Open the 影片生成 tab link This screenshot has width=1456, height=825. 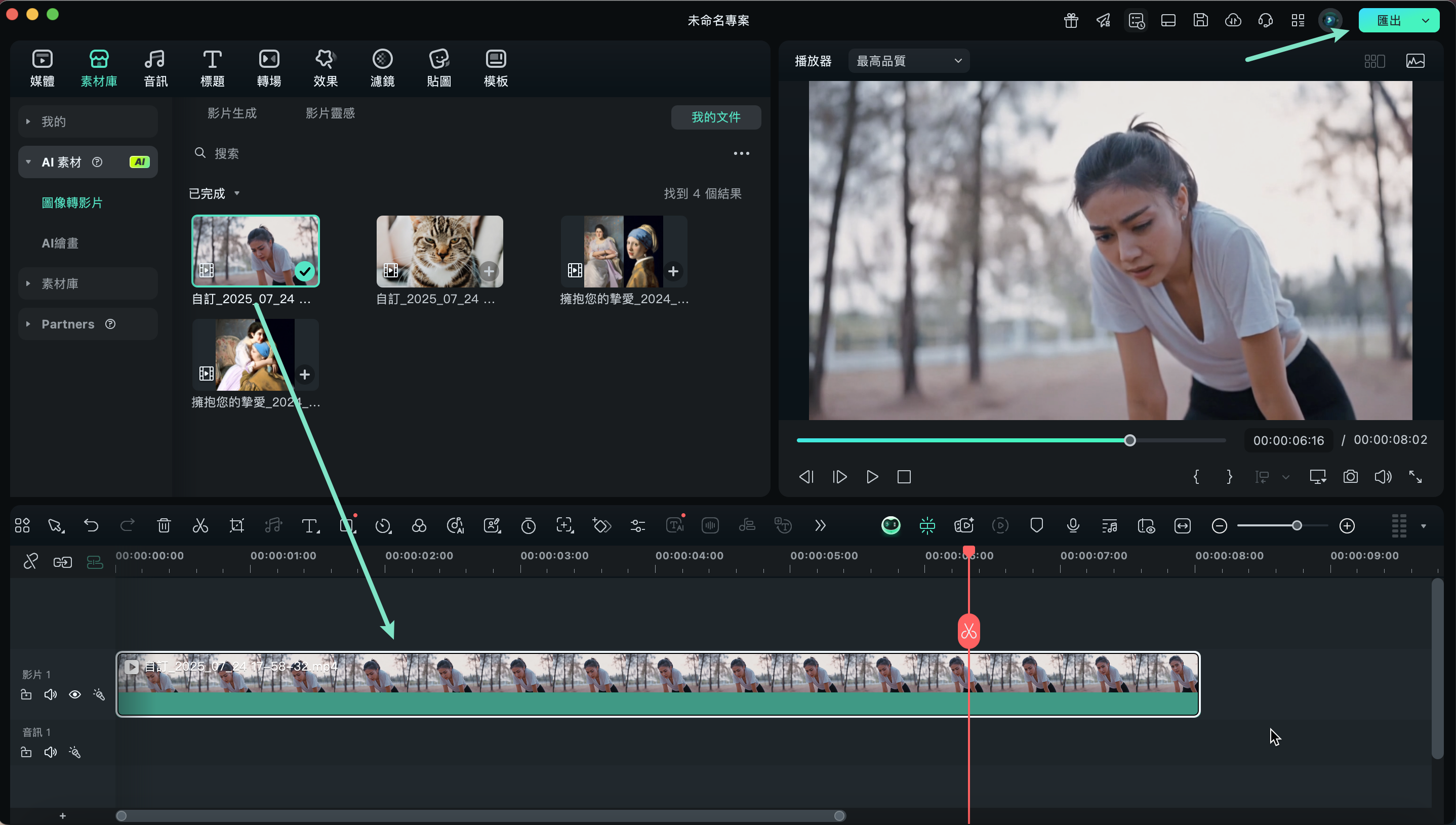(x=232, y=113)
